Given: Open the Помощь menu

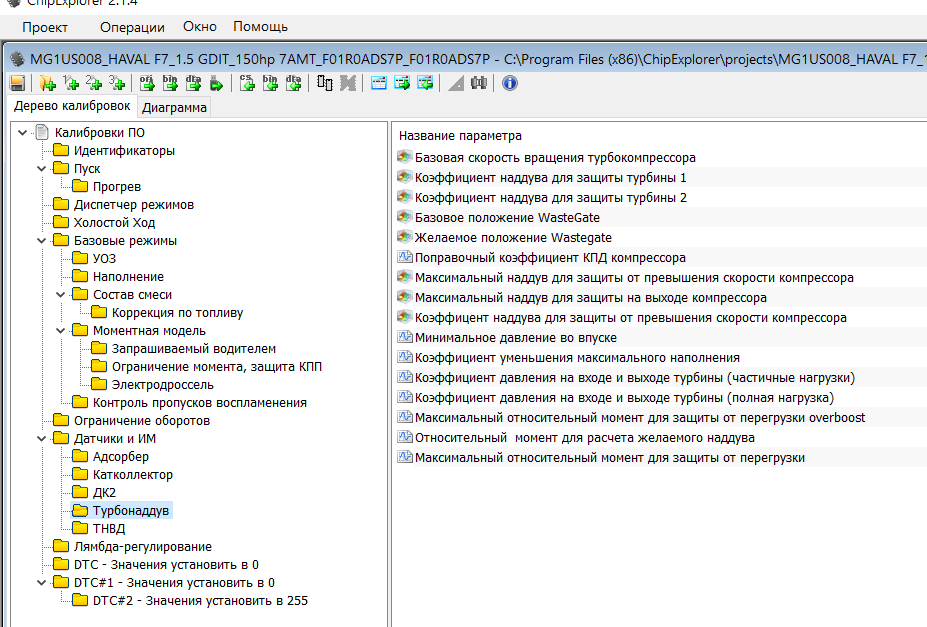Looking at the screenshot, I should pyautogui.click(x=260, y=27).
